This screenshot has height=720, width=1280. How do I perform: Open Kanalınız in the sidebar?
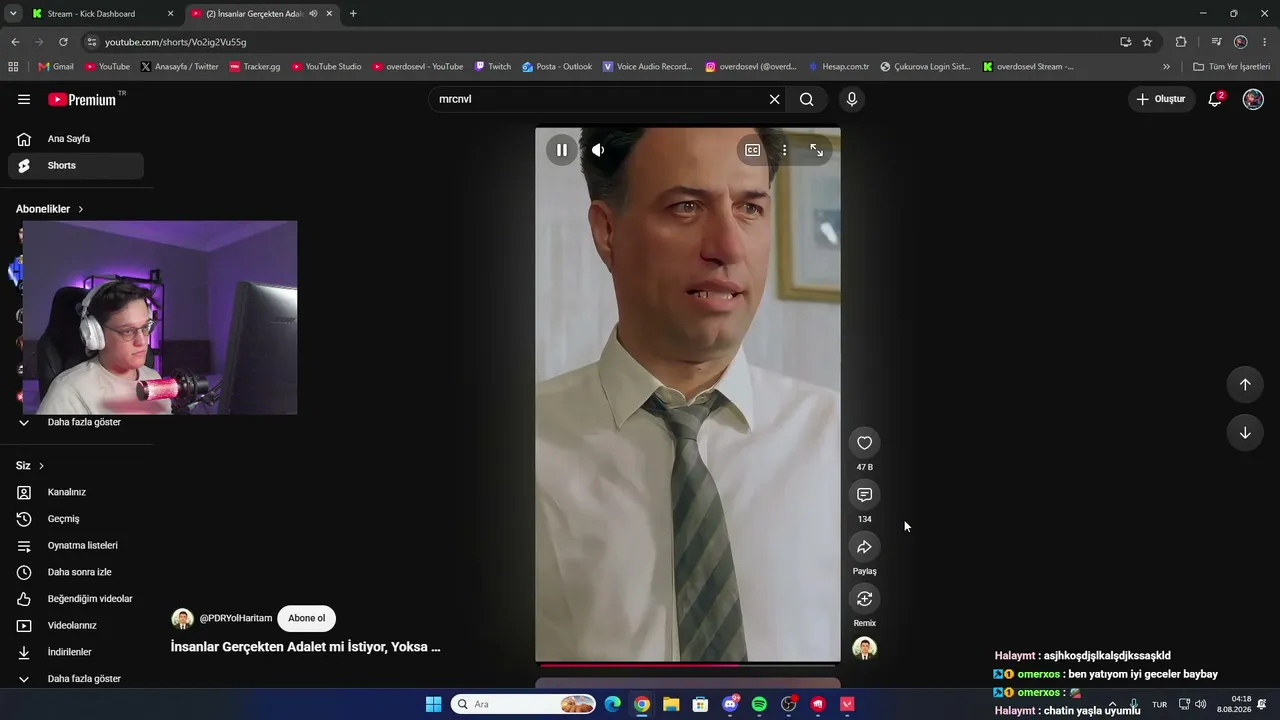coord(76,492)
